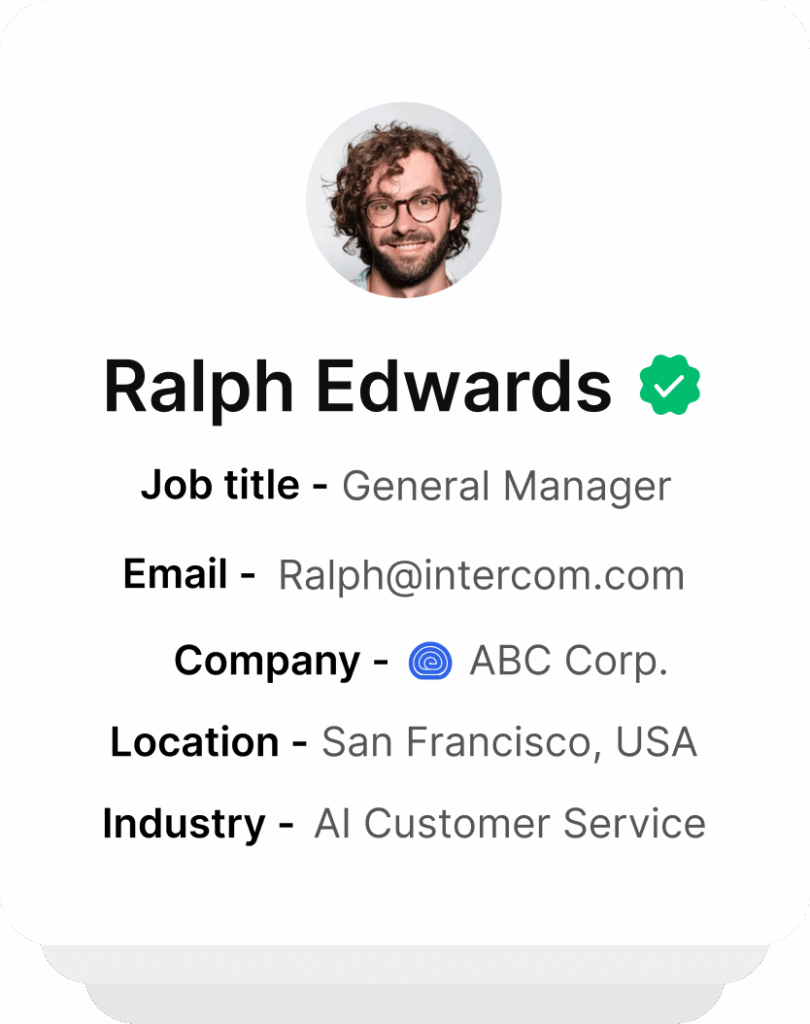
Task: Click Ralph Edwards' profile photo
Action: click(x=404, y=199)
